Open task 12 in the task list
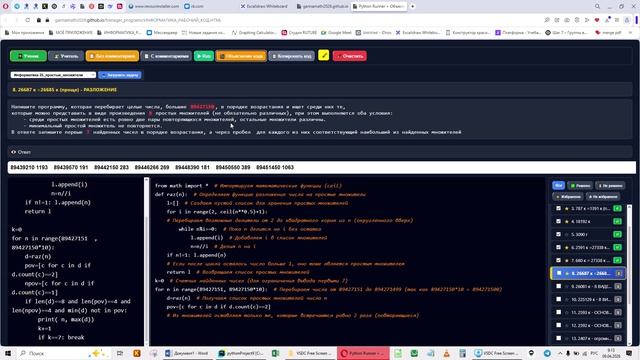The image size is (640, 360). (591, 326)
